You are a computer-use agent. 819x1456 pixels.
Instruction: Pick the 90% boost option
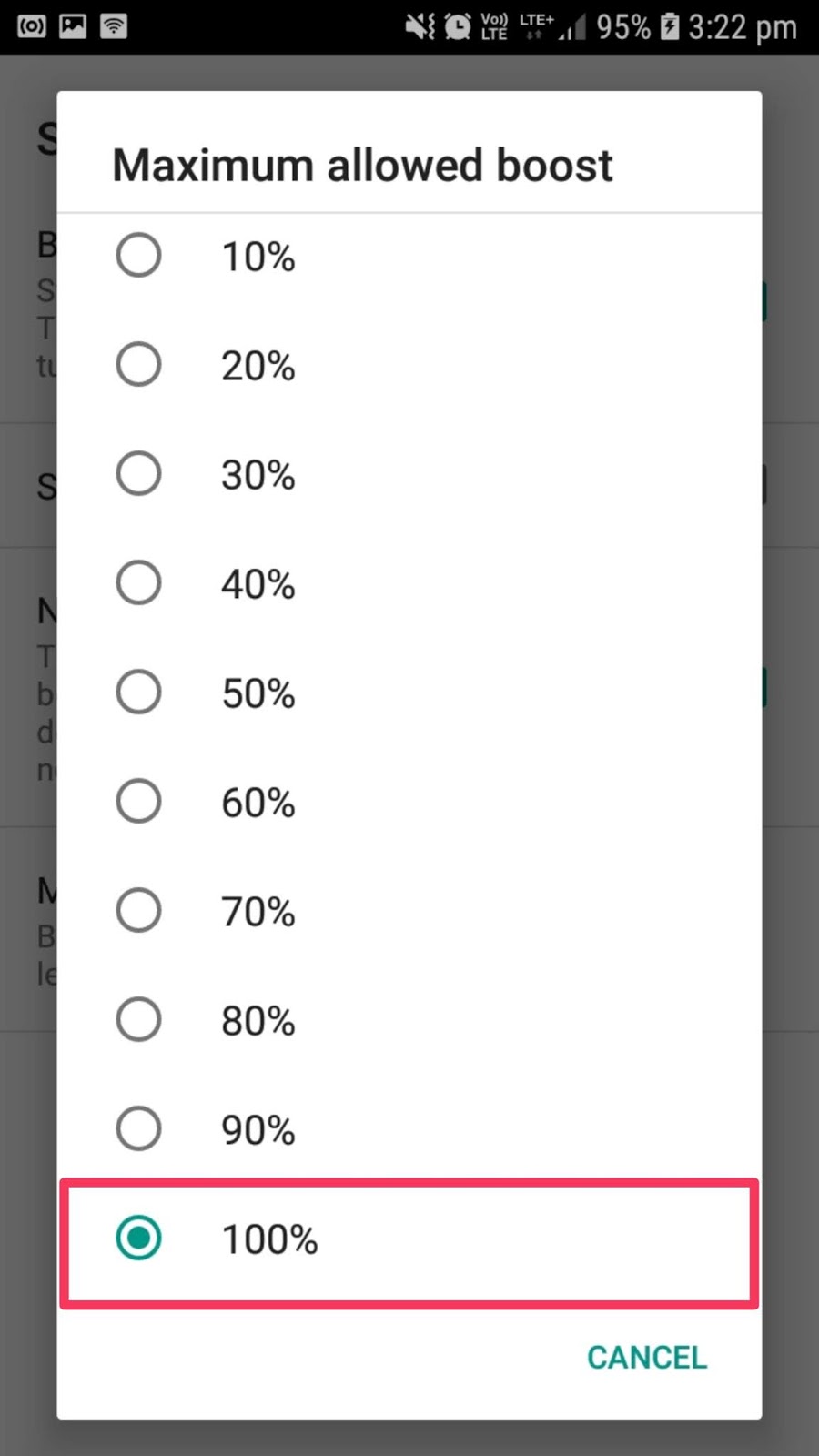pos(138,1128)
